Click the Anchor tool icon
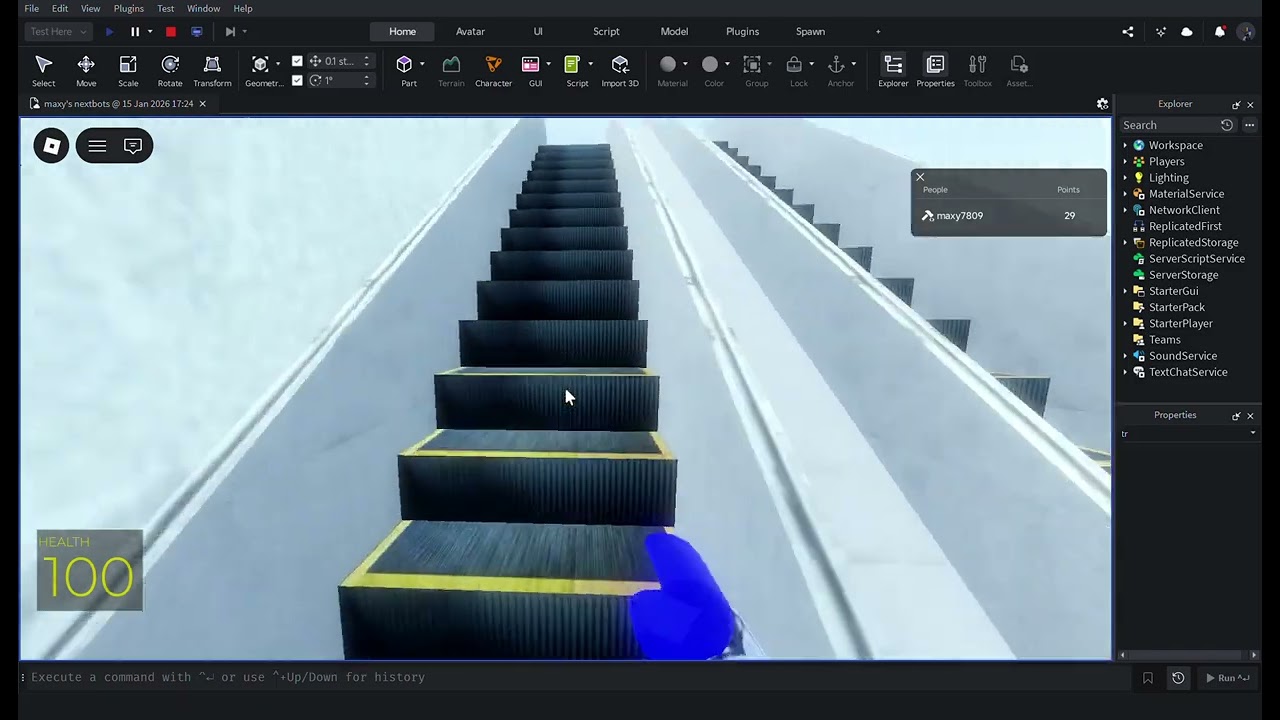 [836, 65]
